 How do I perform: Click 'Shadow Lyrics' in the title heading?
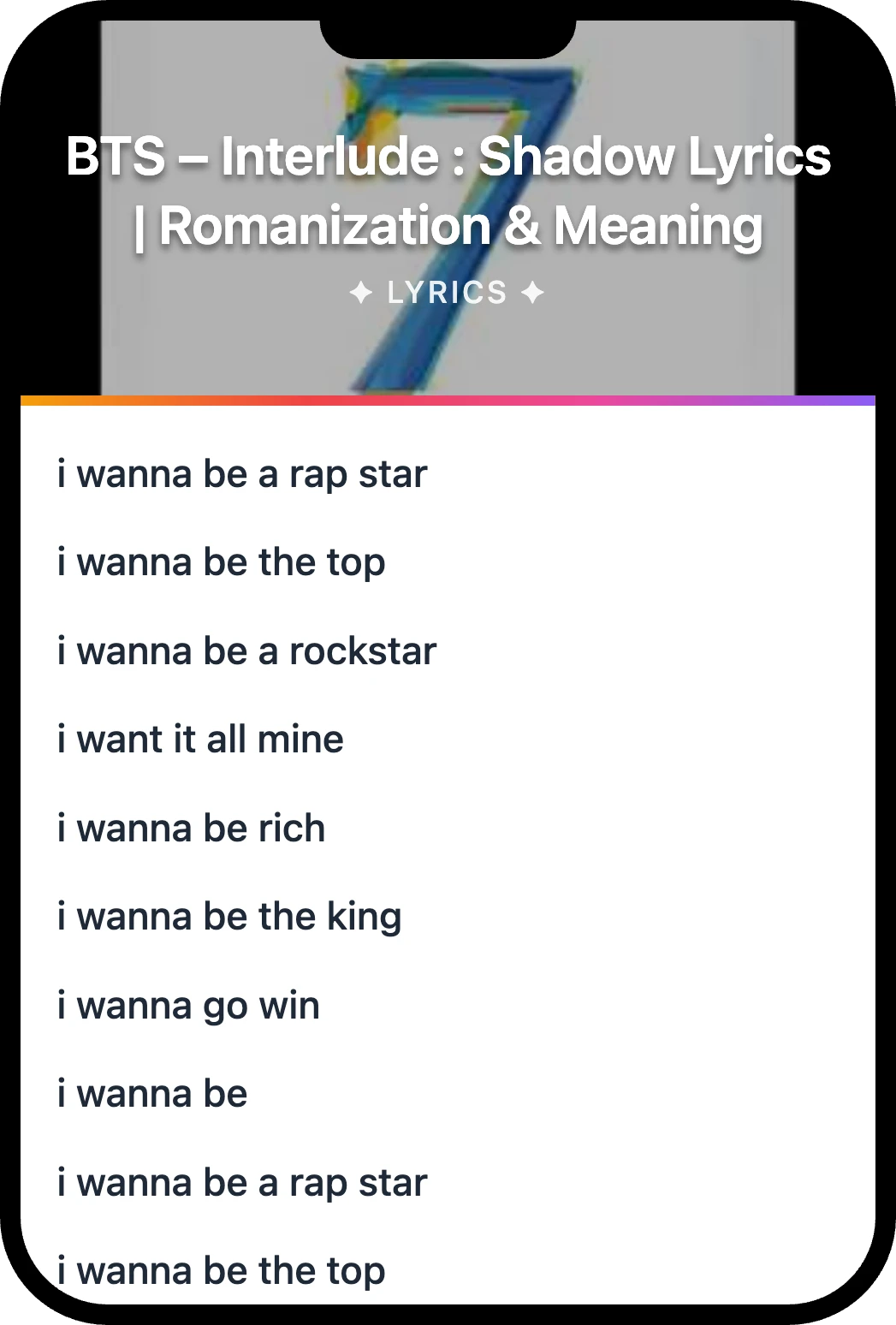click(654, 157)
